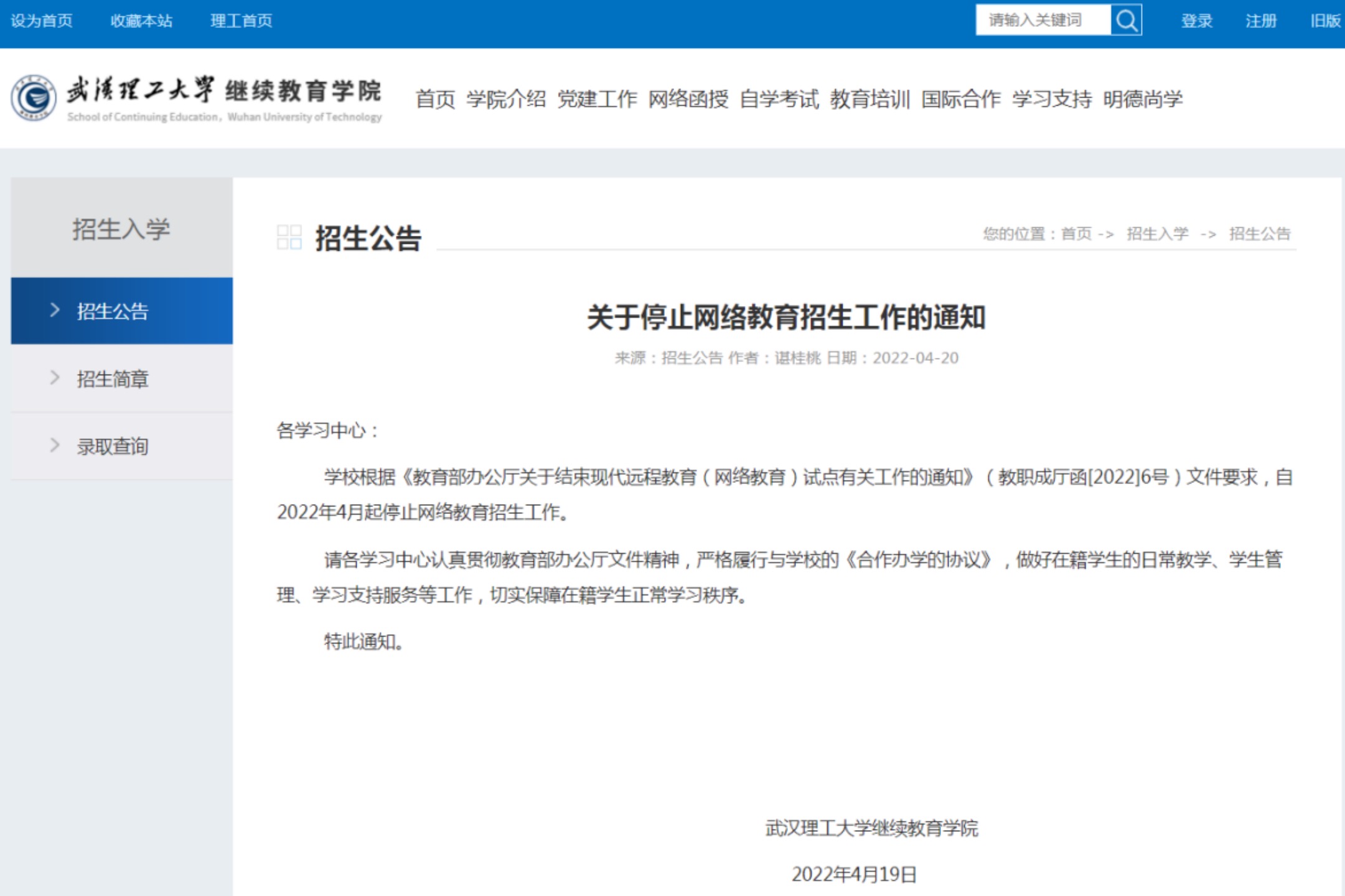Click the breadcrumb 招生入学 link
The width and height of the screenshot is (1345, 896).
1158,234
